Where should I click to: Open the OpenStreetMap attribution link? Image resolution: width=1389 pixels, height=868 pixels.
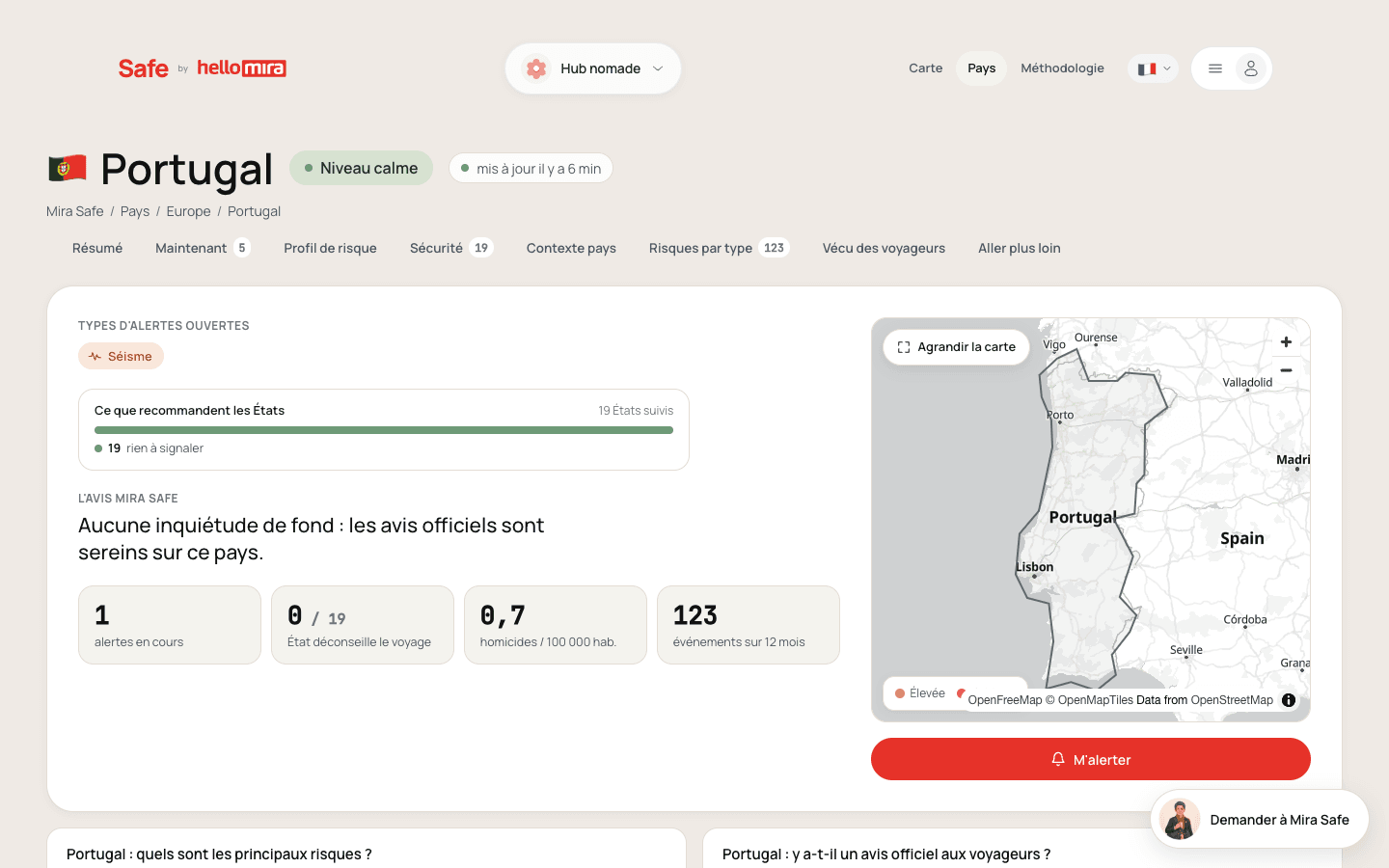[1232, 700]
